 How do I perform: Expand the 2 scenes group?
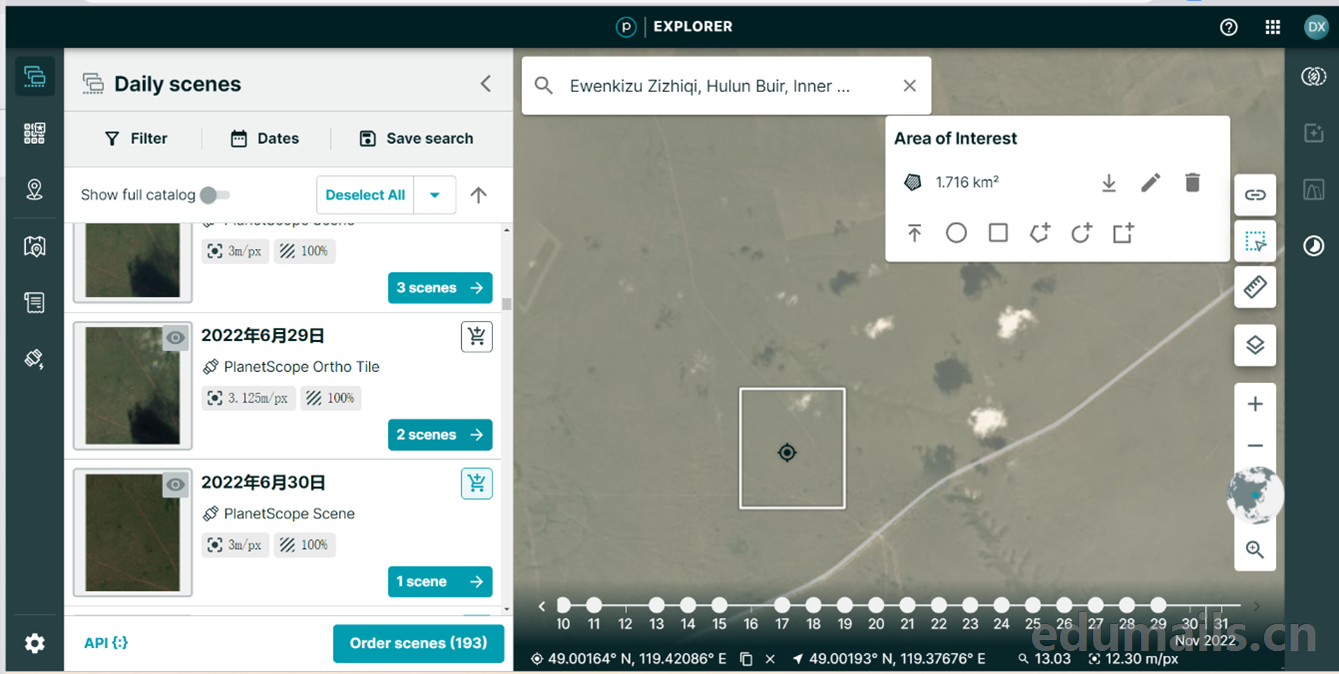click(x=440, y=435)
